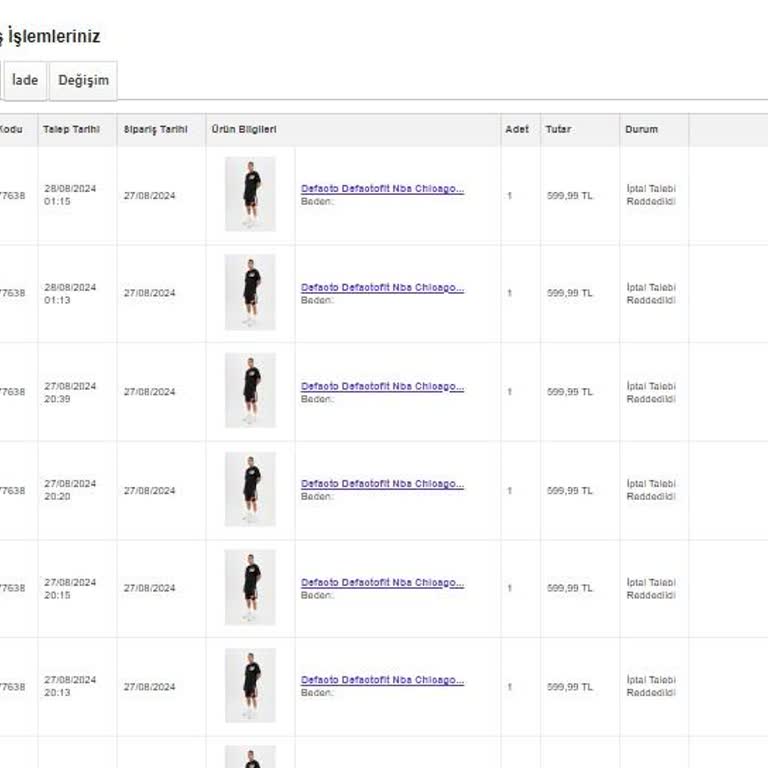The width and height of the screenshot is (768, 768).
Task: Click product thumbnail in the 28/08/2024 01:13 row
Action: point(250,292)
